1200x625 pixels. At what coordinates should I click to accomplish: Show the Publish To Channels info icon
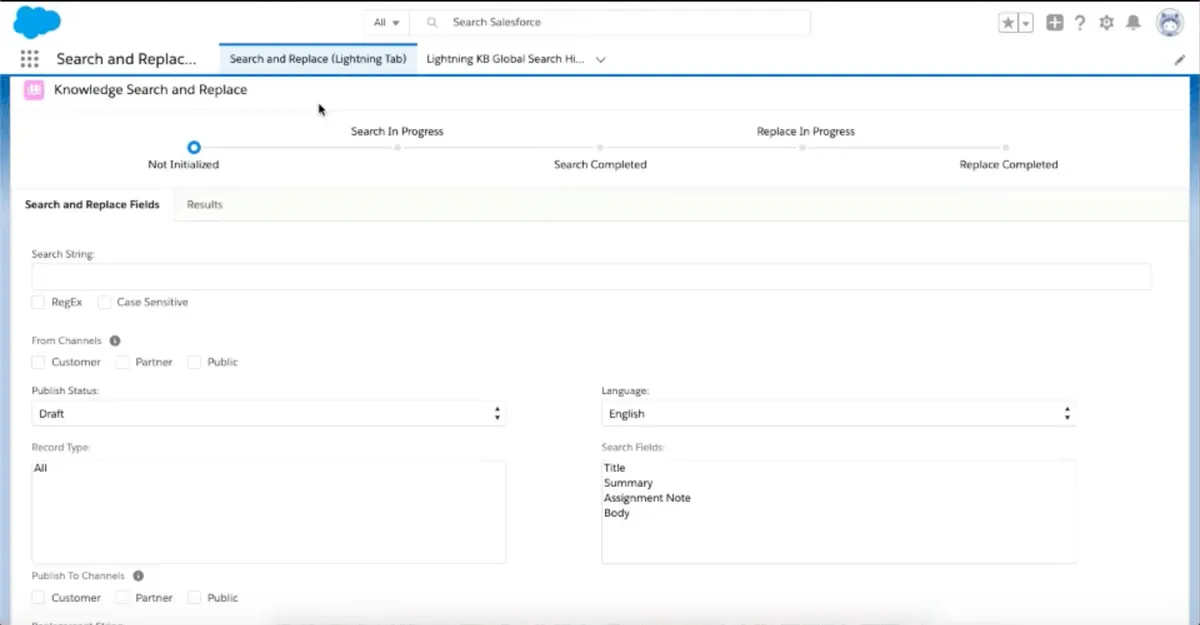click(x=138, y=576)
